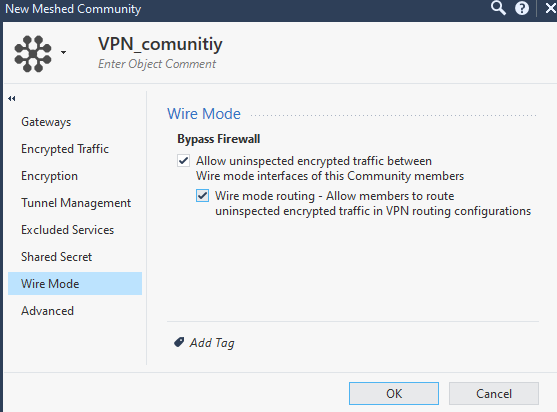Uncheck Allow uninspected encrypted traffic checkbox
The image size is (557, 412).
click(x=183, y=161)
